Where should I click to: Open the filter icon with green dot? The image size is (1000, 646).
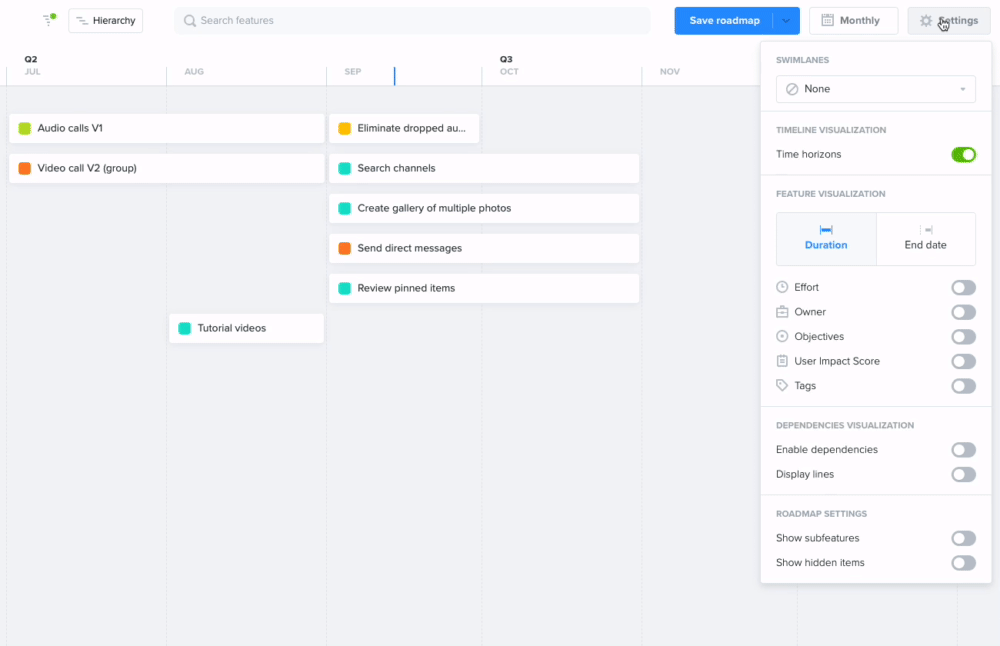pyautogui.click(x=49, y=20)
